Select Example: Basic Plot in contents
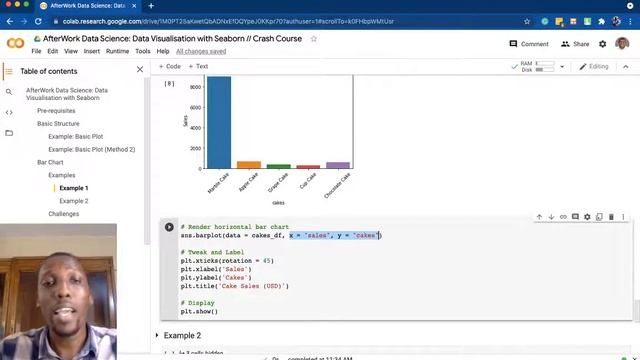This screenshot has width=640, height=360. pos(76,136)
